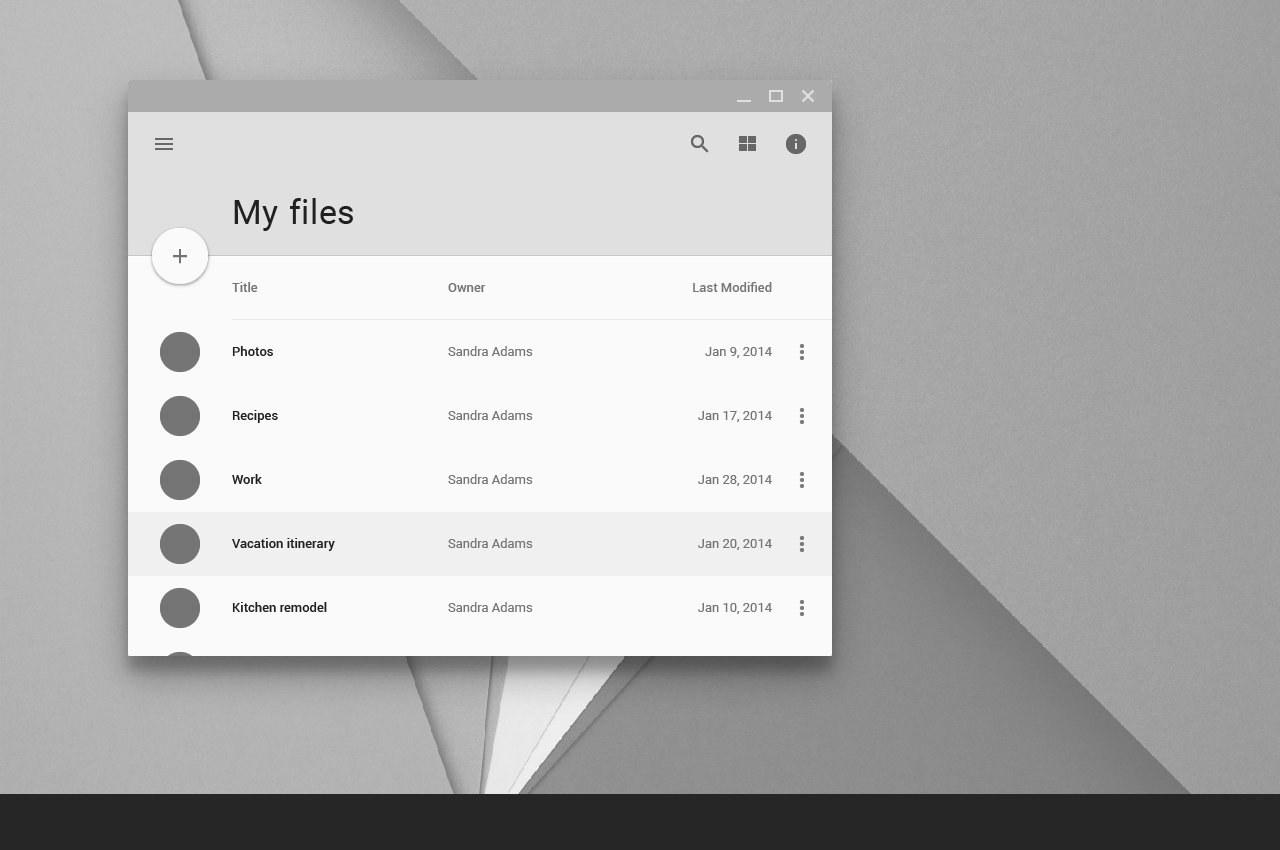Open three-dot menu for Vacation itinerary
Viewport: 1280px width, 850px height.
pyautogui.click(x=801, y=544)
